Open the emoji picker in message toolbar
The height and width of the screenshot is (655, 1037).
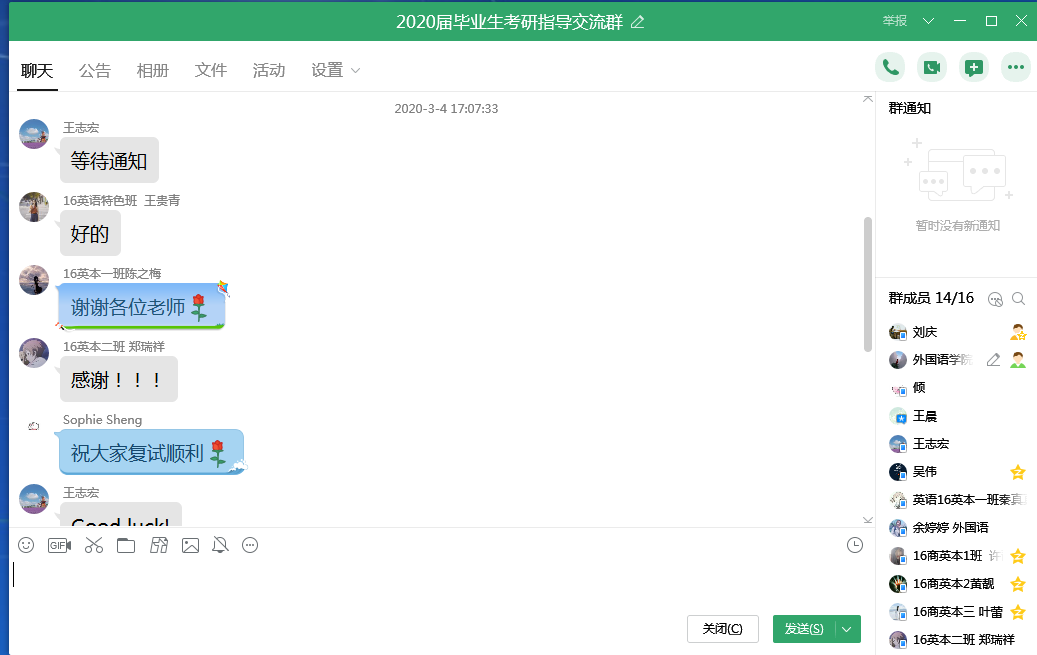(x=26, y=545)
